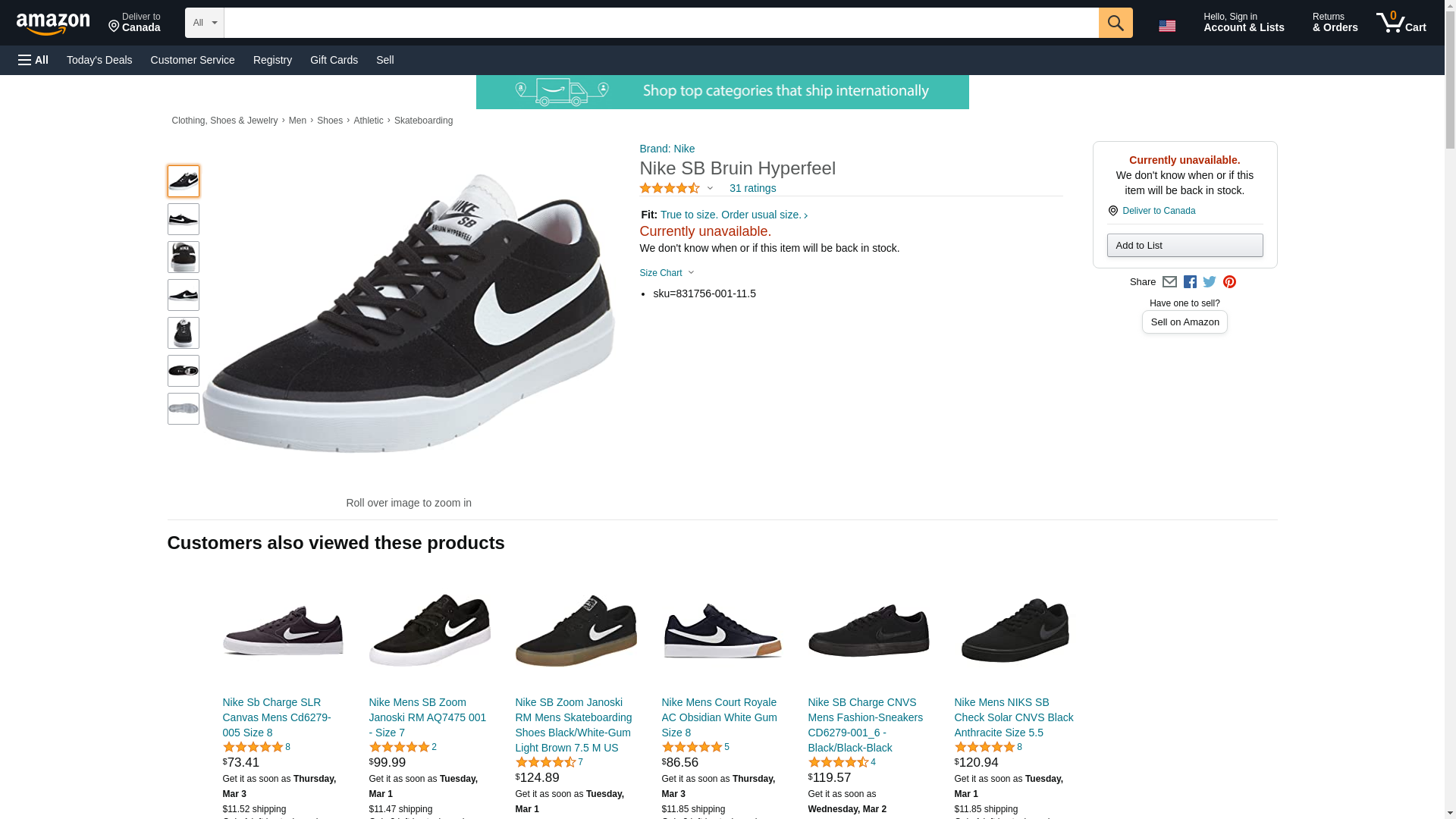Image resolution: width=1456 pixels, height=819 pixels.
Task: Open Nike Mens SB Zoom Janoski product
Action: pyautogui.click(x=428, y=717)
